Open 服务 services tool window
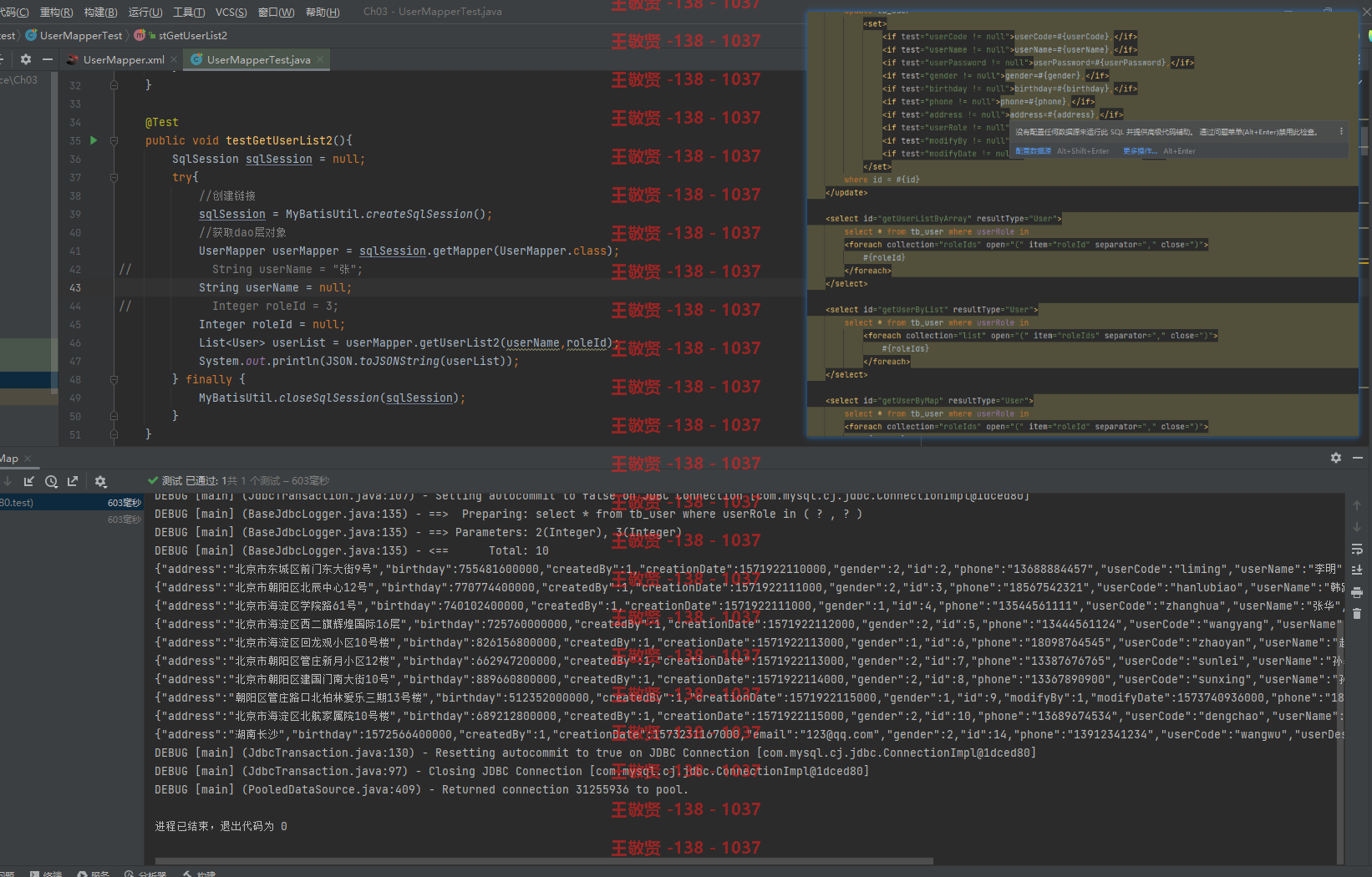The width and height of the screenshot is (1372, 877). tap(94, 873)
